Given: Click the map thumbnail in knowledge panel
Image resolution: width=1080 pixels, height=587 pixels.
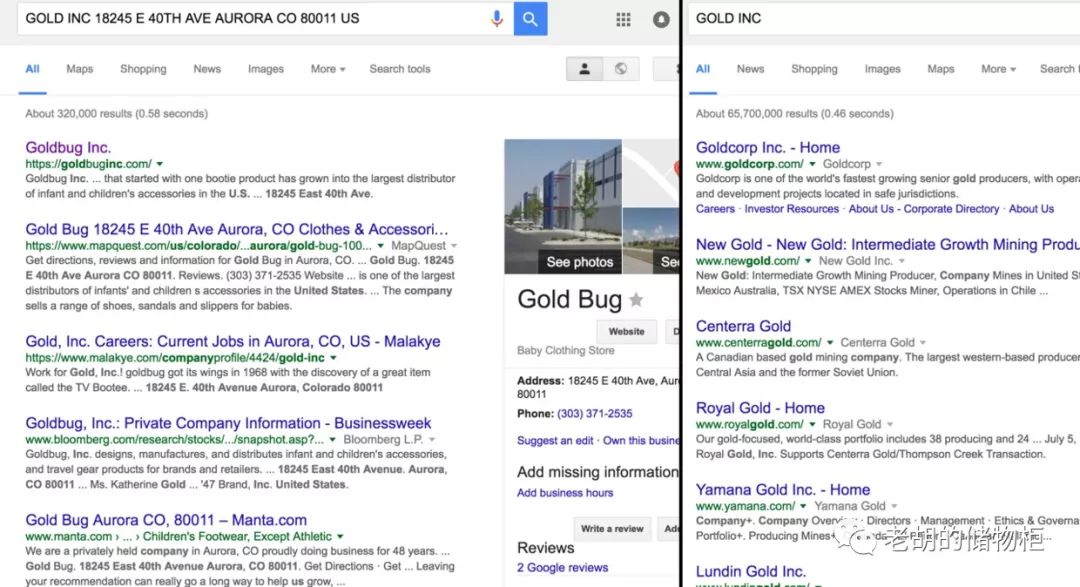Looking at the screenshot, I should coord(650,173).
